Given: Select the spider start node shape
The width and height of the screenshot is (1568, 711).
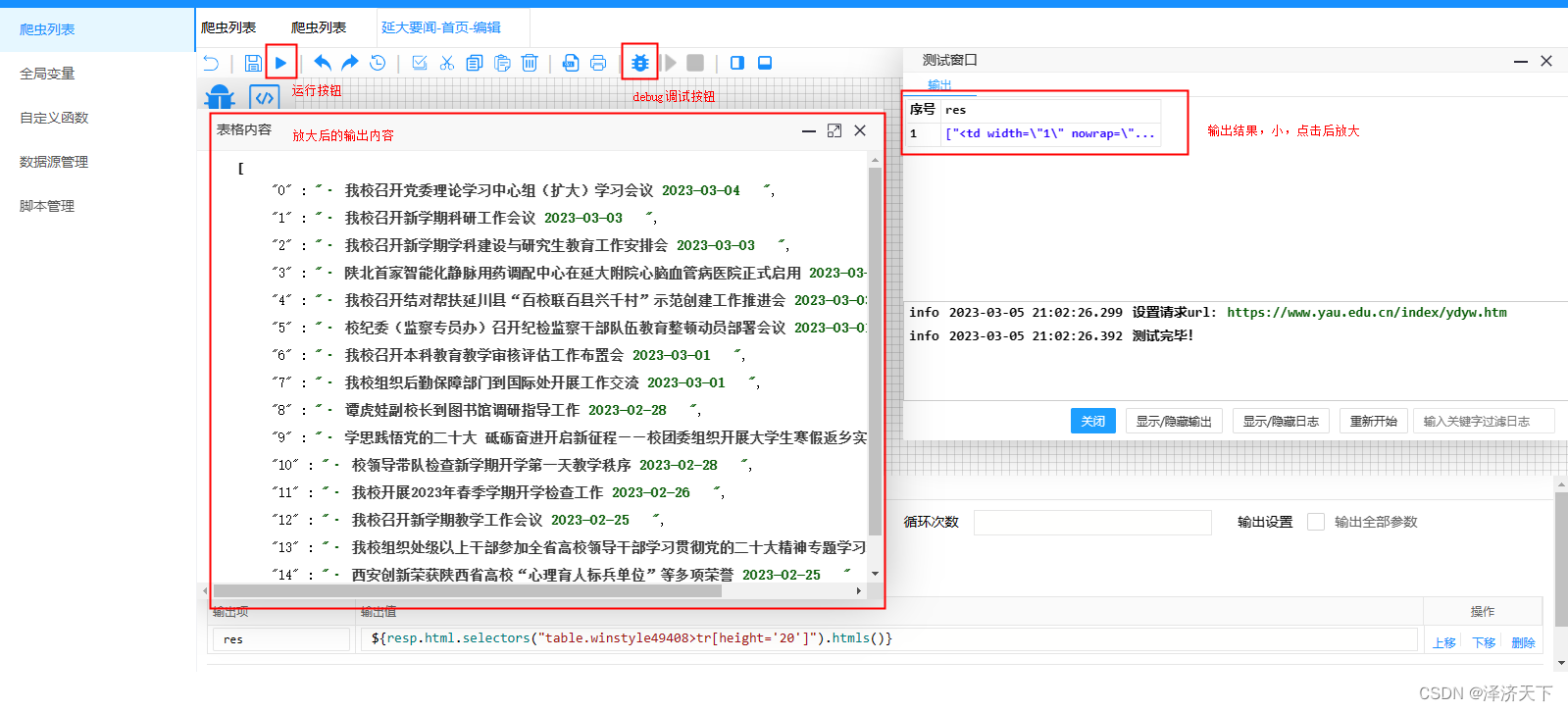Looking at the screenshot, I should point(220,96).
